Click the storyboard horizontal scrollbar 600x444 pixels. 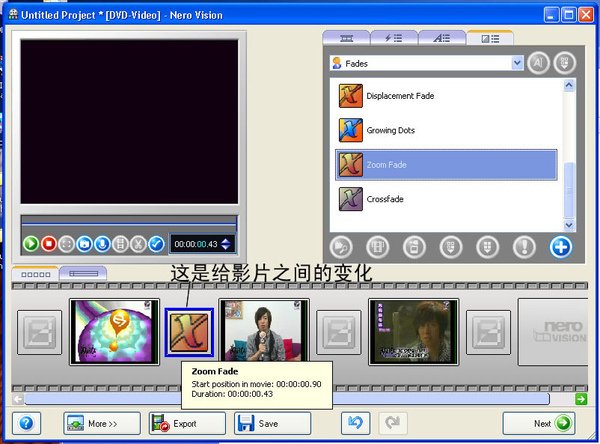coord(287,399)
